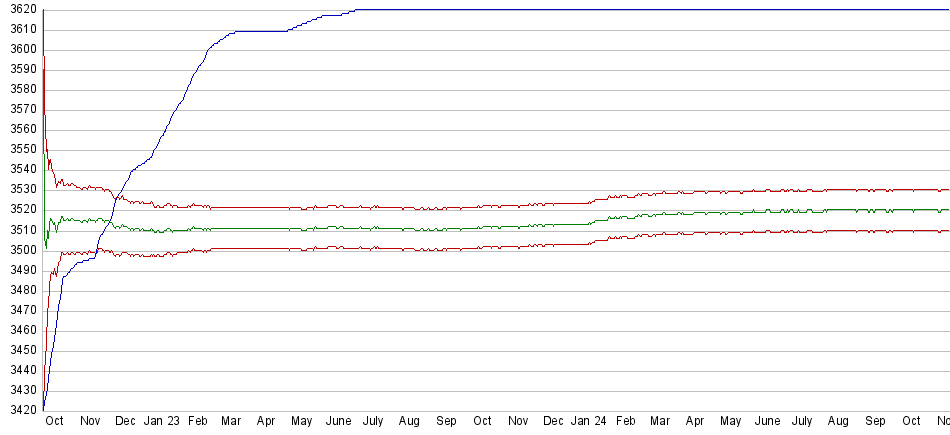Click the June label after Jan 24
The width and height of the screenshot is (950, 435).
pyautogui.click(x=767, y=422)
